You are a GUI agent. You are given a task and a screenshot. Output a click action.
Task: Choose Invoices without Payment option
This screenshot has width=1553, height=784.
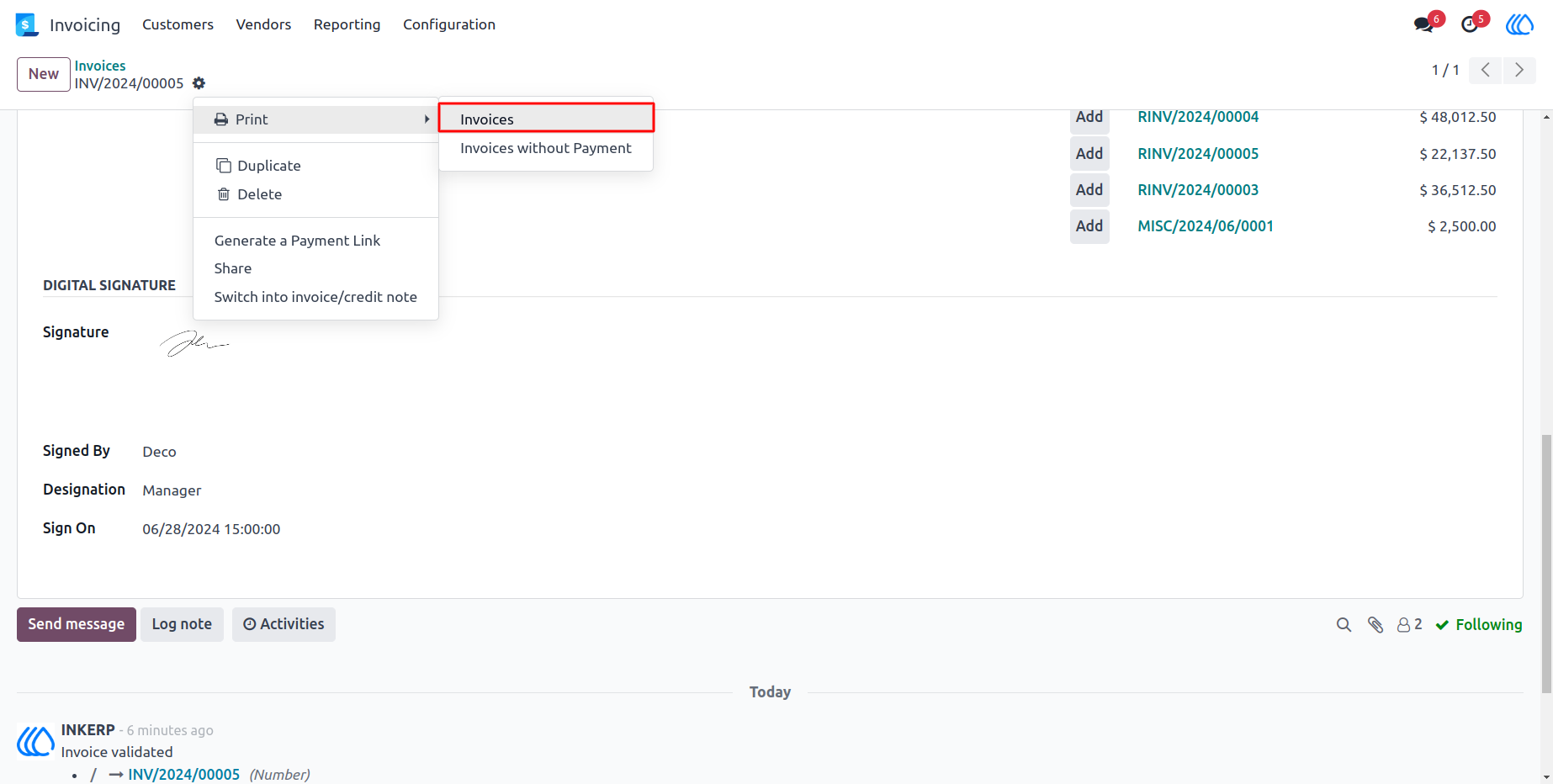click(x=546, y=148)
